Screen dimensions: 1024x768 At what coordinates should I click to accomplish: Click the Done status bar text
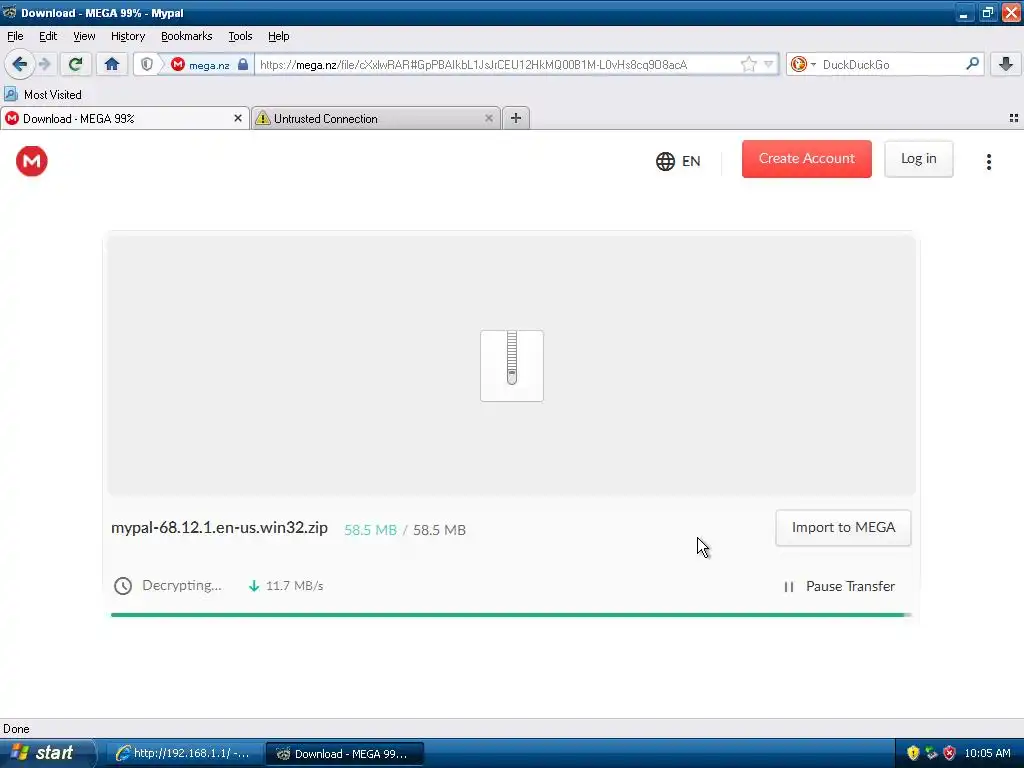coord(16,729)
